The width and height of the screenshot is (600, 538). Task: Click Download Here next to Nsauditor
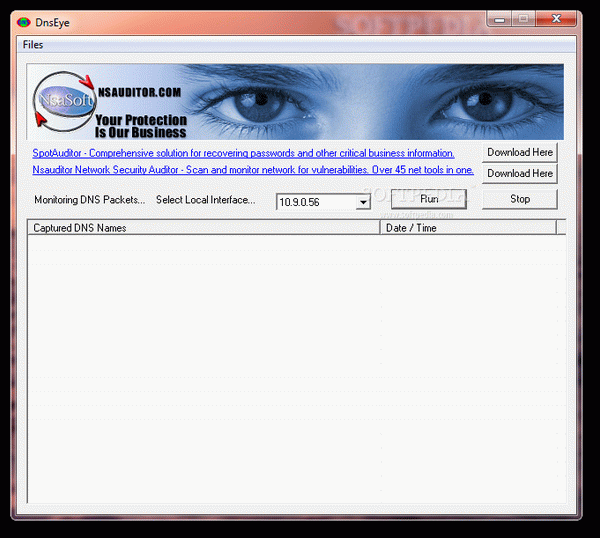[x=520, y=173]
